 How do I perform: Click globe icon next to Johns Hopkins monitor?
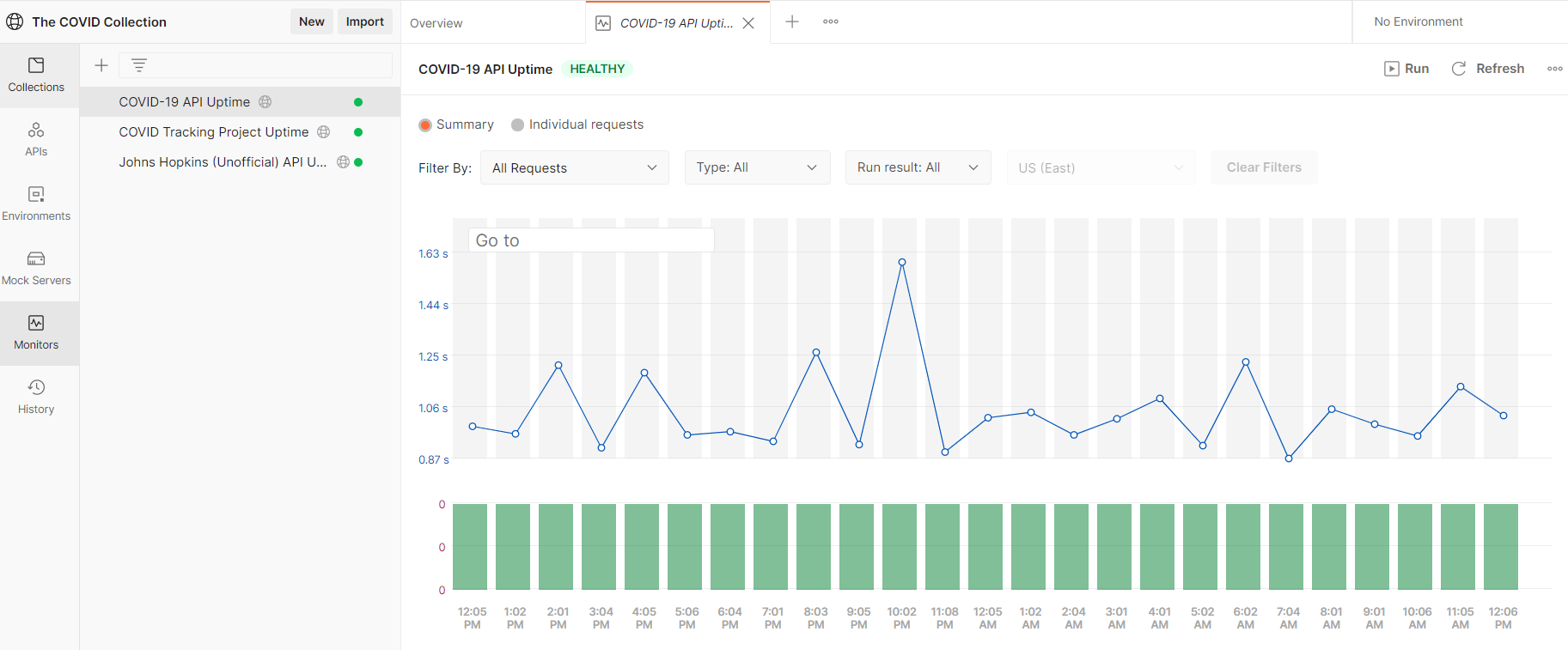(x=343, y=161)
